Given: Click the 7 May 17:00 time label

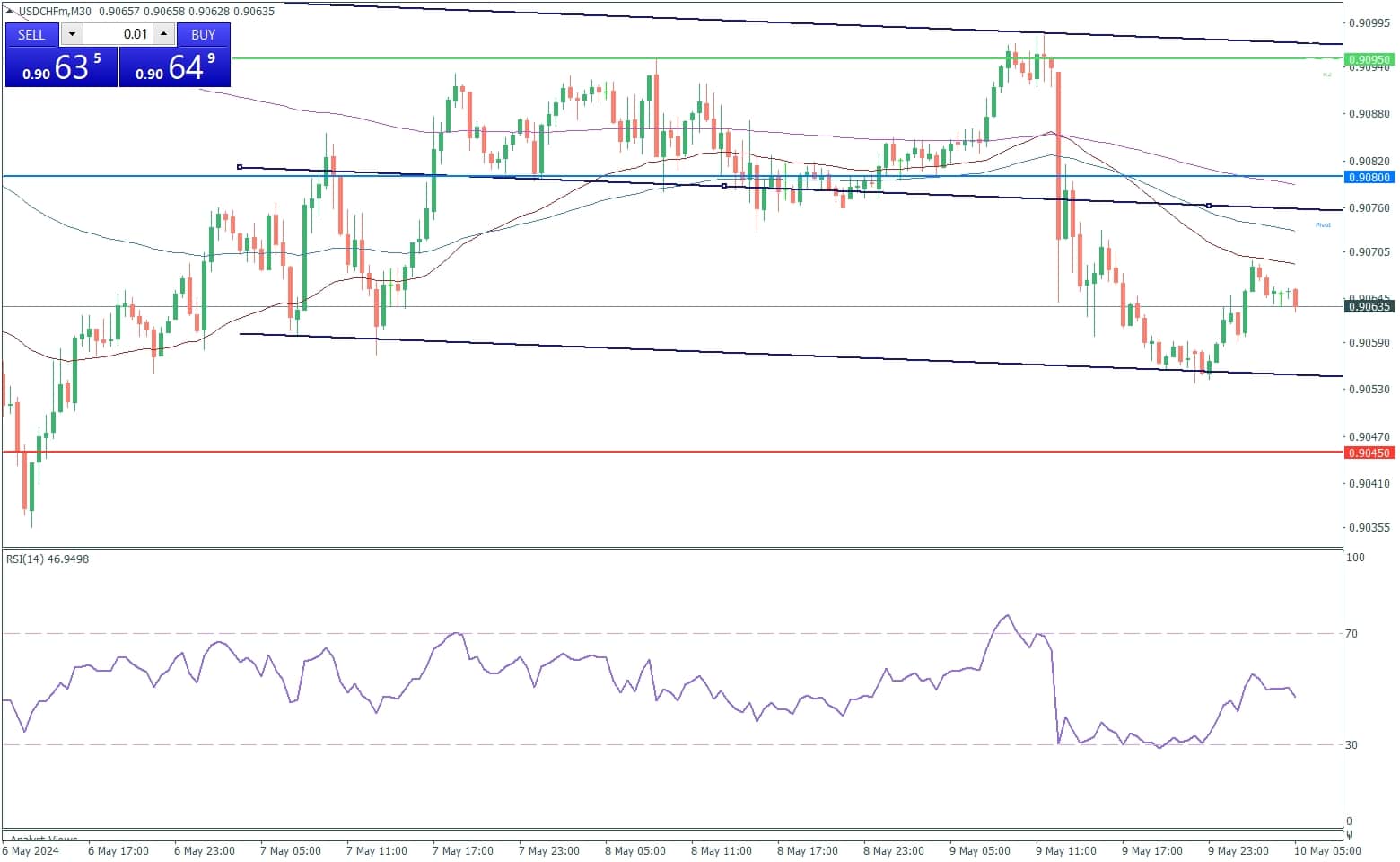Looking at the screenshot, I should [462, 850].
